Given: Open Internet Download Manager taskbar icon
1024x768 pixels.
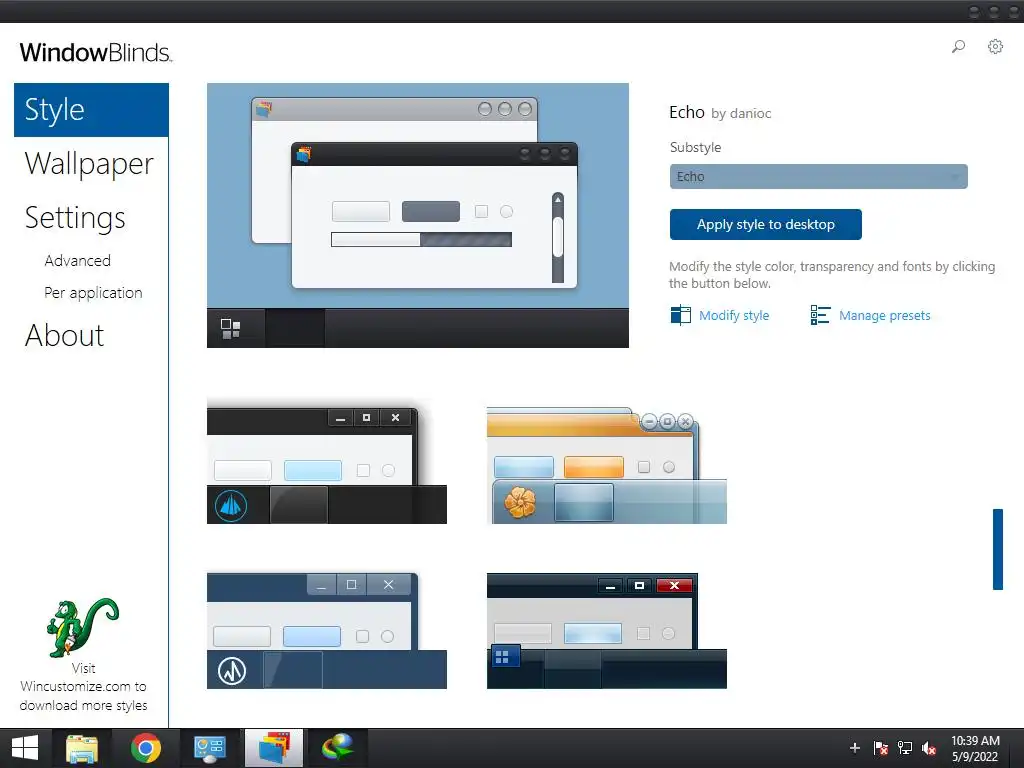Looking at the screenshot, I should coord(338,748).
